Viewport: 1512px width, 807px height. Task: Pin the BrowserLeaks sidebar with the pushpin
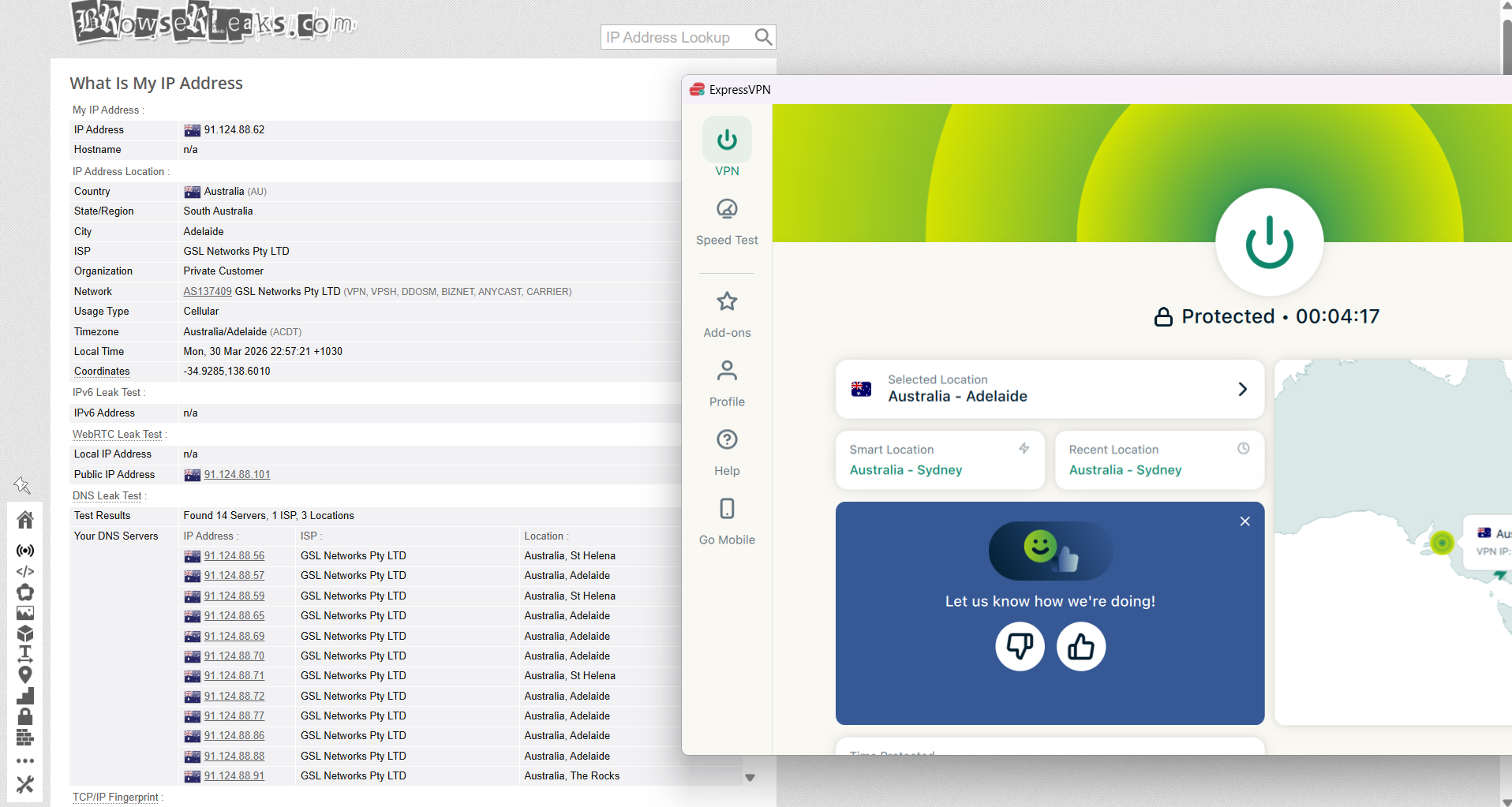[23, 485]
